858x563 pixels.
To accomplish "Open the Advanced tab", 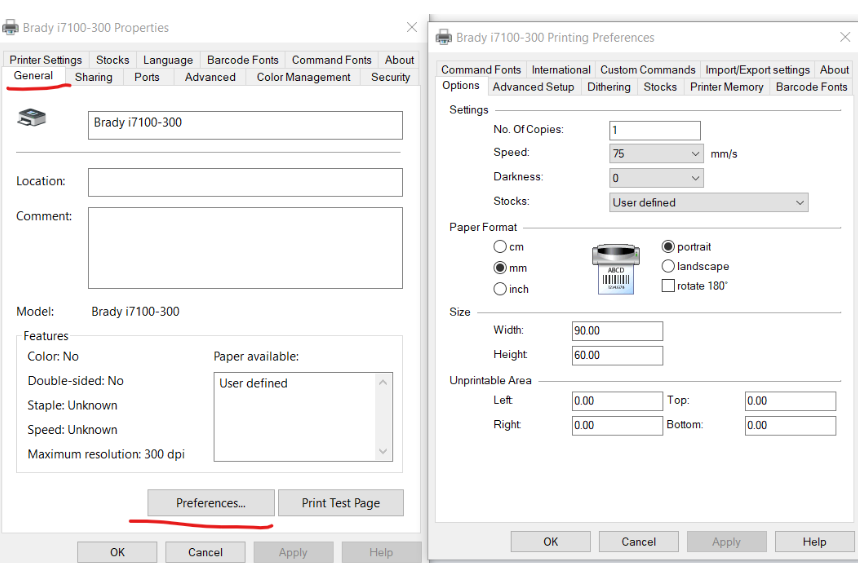I will click(210, 77).
